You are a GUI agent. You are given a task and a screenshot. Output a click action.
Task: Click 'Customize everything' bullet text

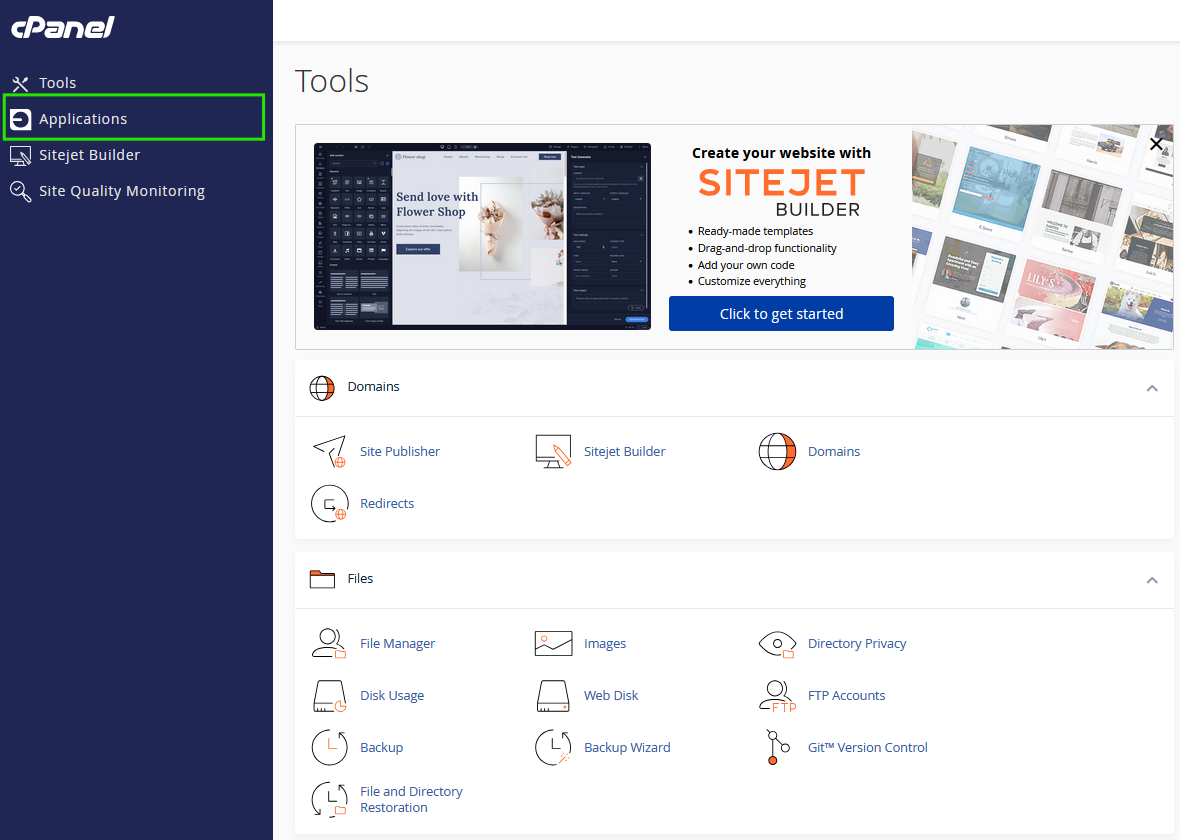[752, 282]
